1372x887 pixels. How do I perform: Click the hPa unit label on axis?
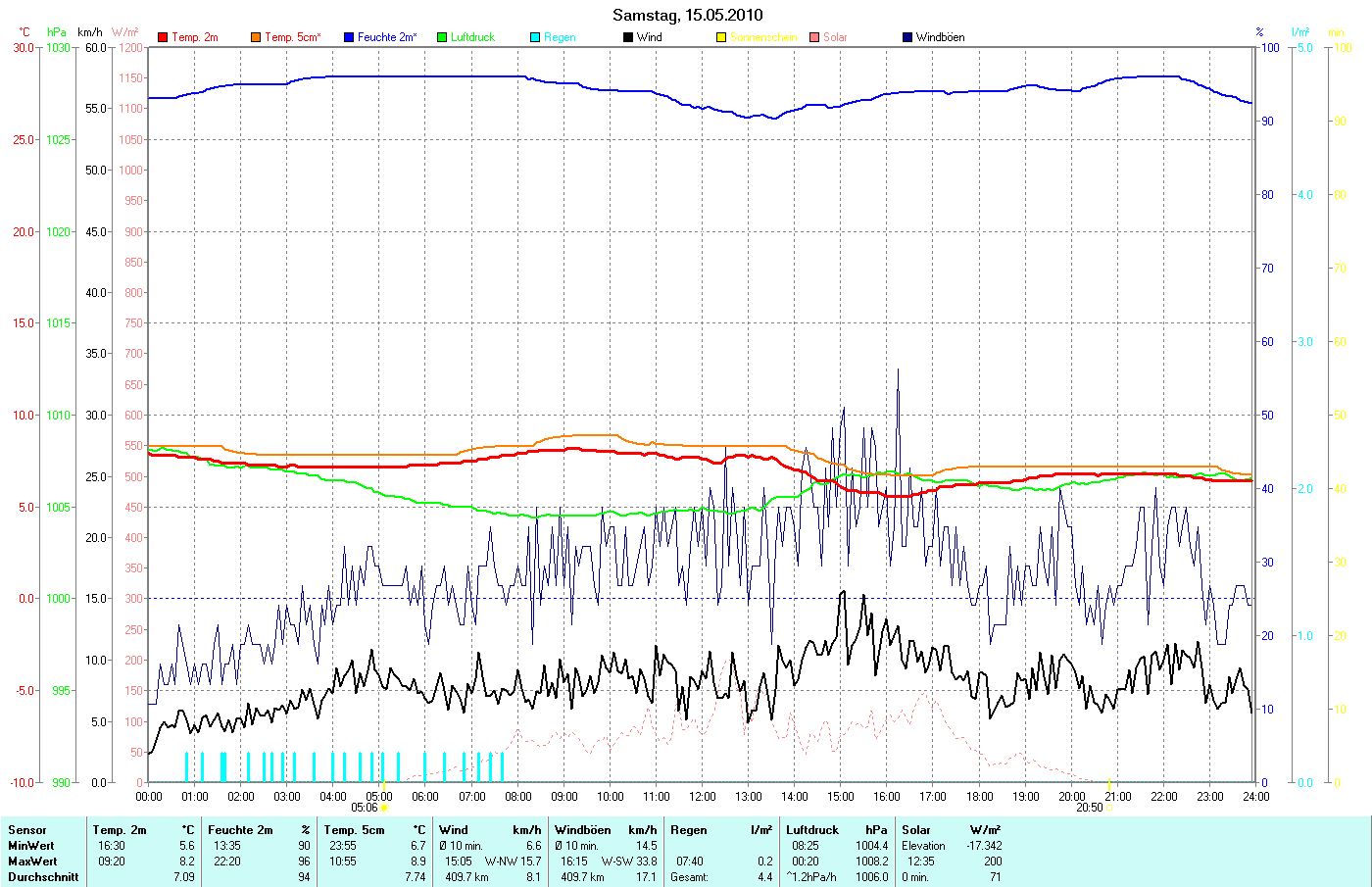tap(57, 32)
